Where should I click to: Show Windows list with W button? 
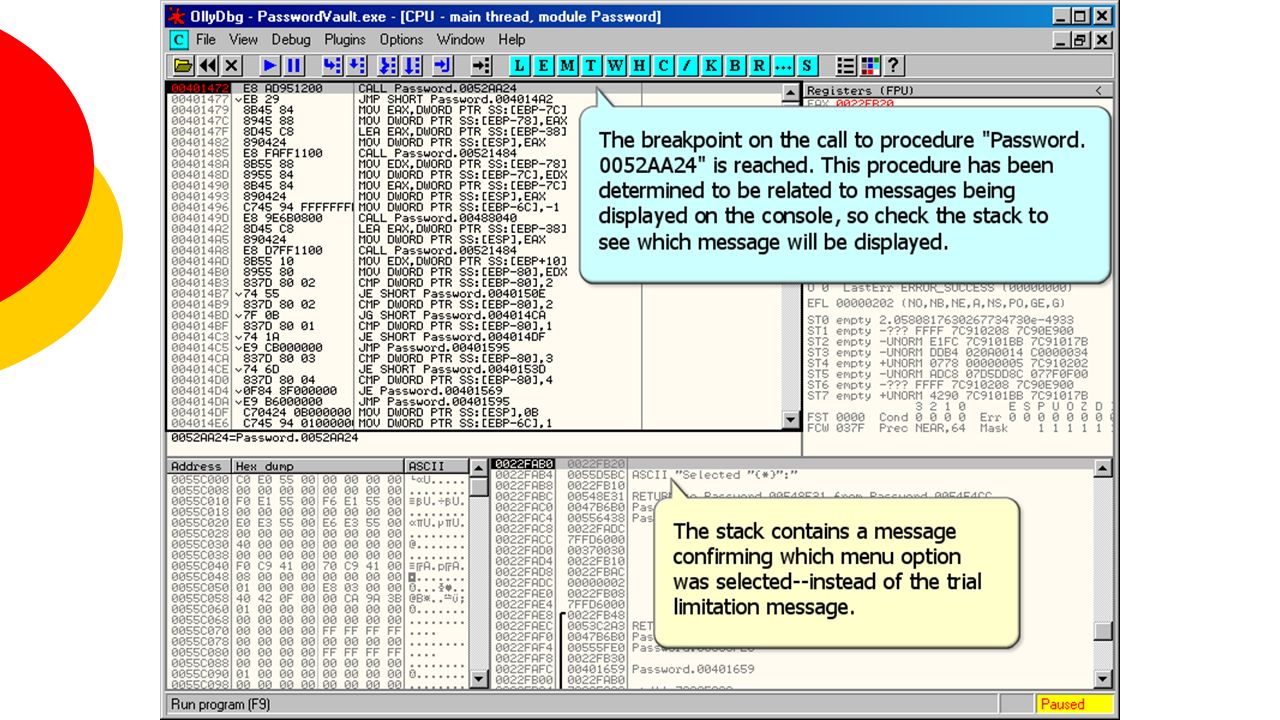(615, 66)
